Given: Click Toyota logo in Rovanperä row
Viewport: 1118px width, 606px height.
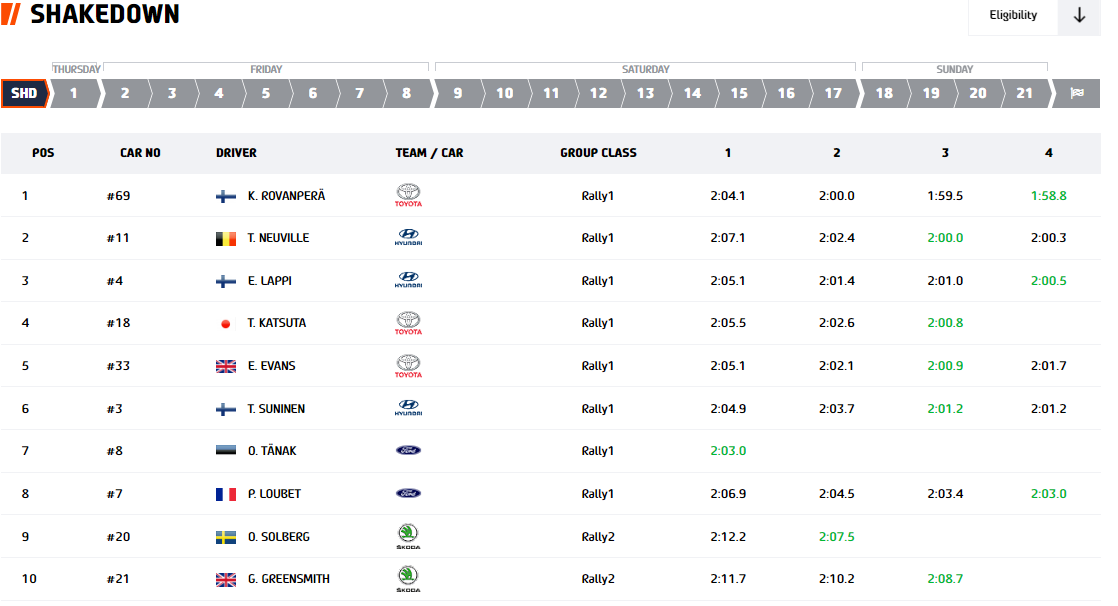Looking at the screenshot, I should click(x=408, y=195).
